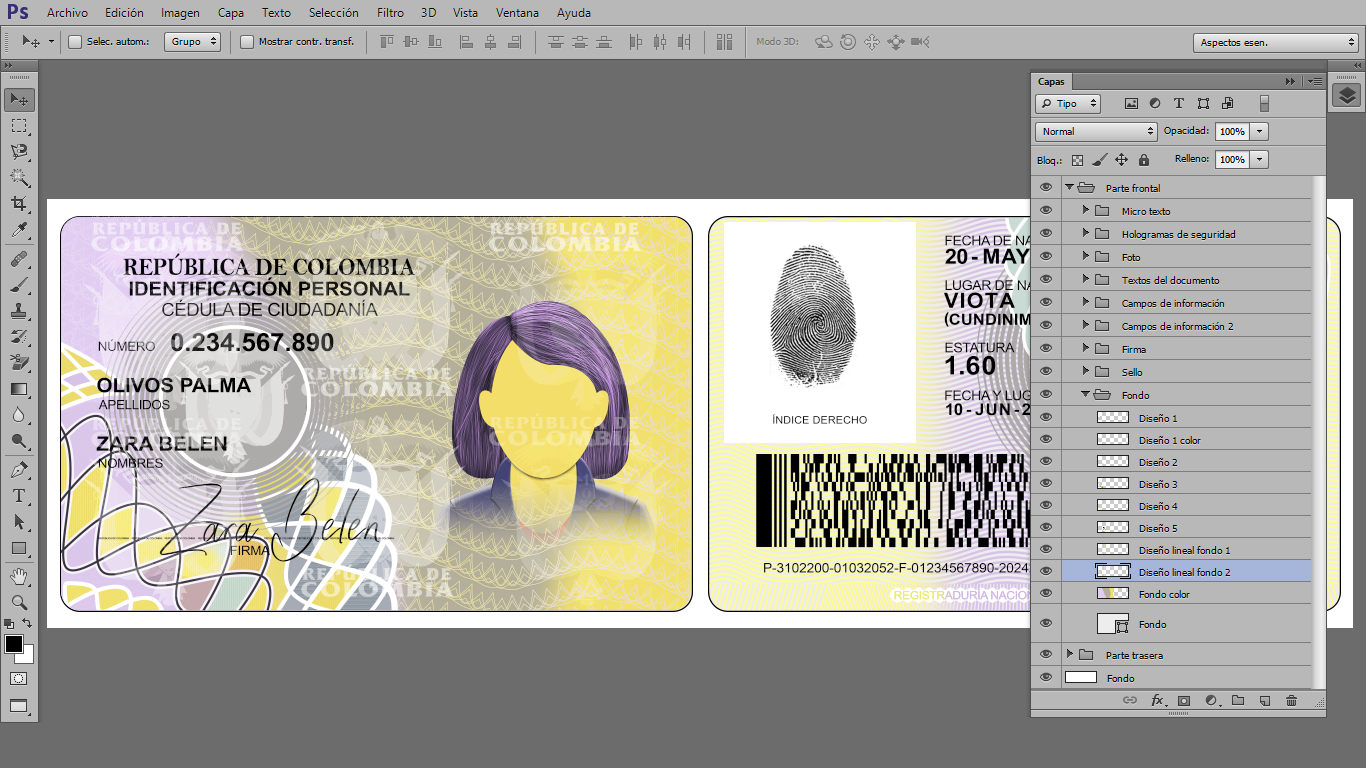Screen dimensions: 1366x768
Task: Open the Imagen menu
Action: point(180,13)
